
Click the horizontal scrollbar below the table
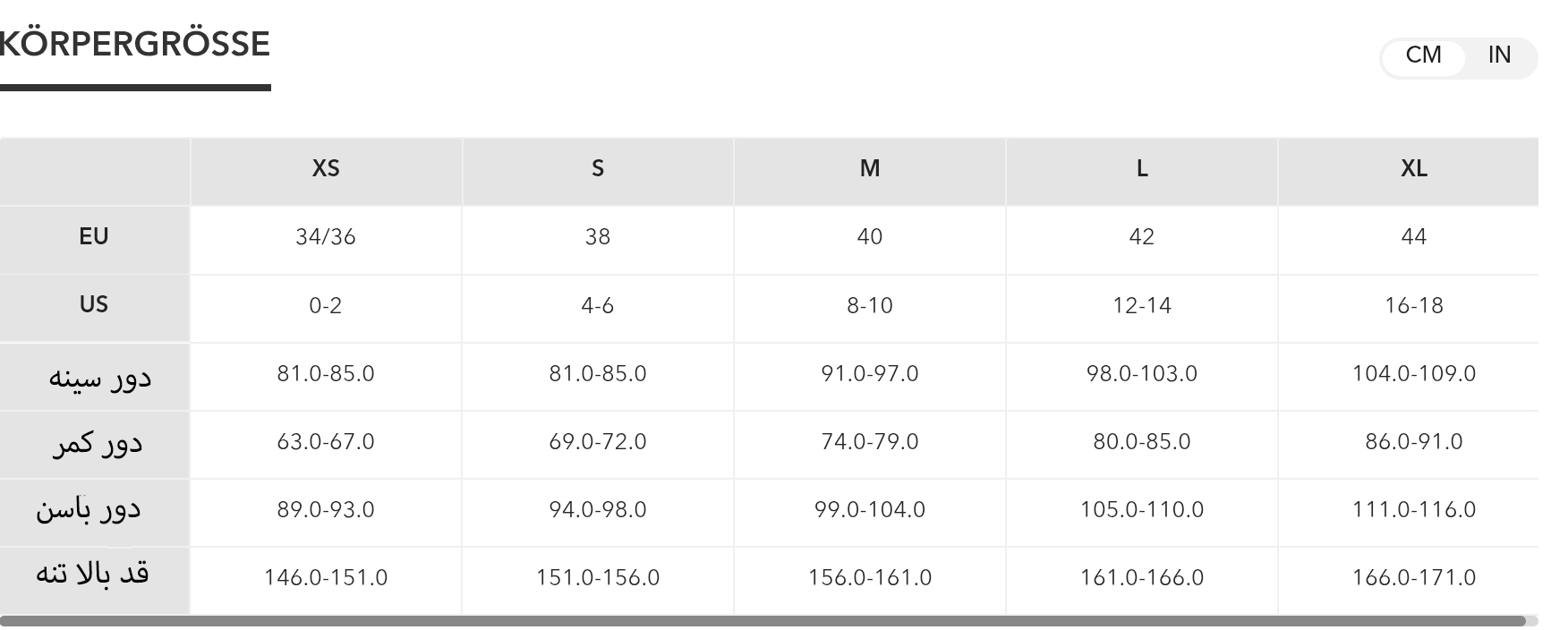click(761, 620)
